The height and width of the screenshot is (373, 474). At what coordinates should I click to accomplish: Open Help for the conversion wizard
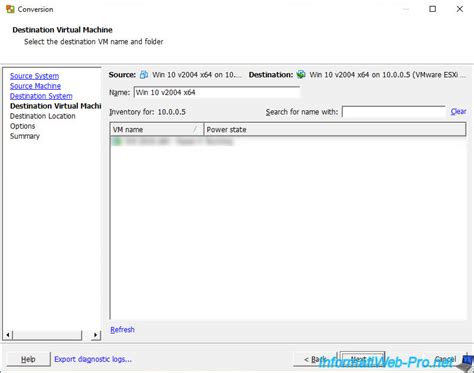[x=28, y=359]
